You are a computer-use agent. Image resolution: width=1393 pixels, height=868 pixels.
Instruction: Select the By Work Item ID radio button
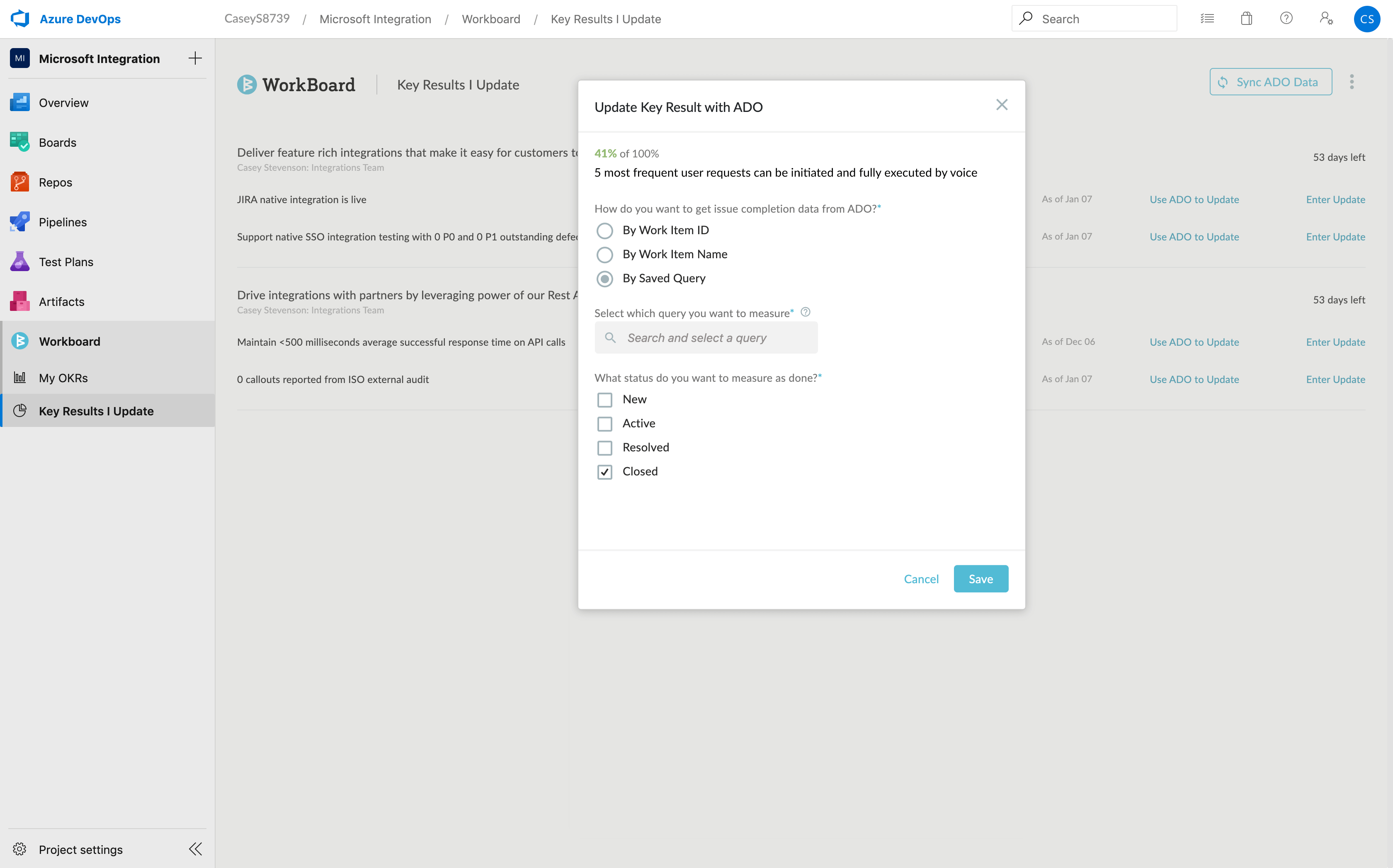[604, 230]
